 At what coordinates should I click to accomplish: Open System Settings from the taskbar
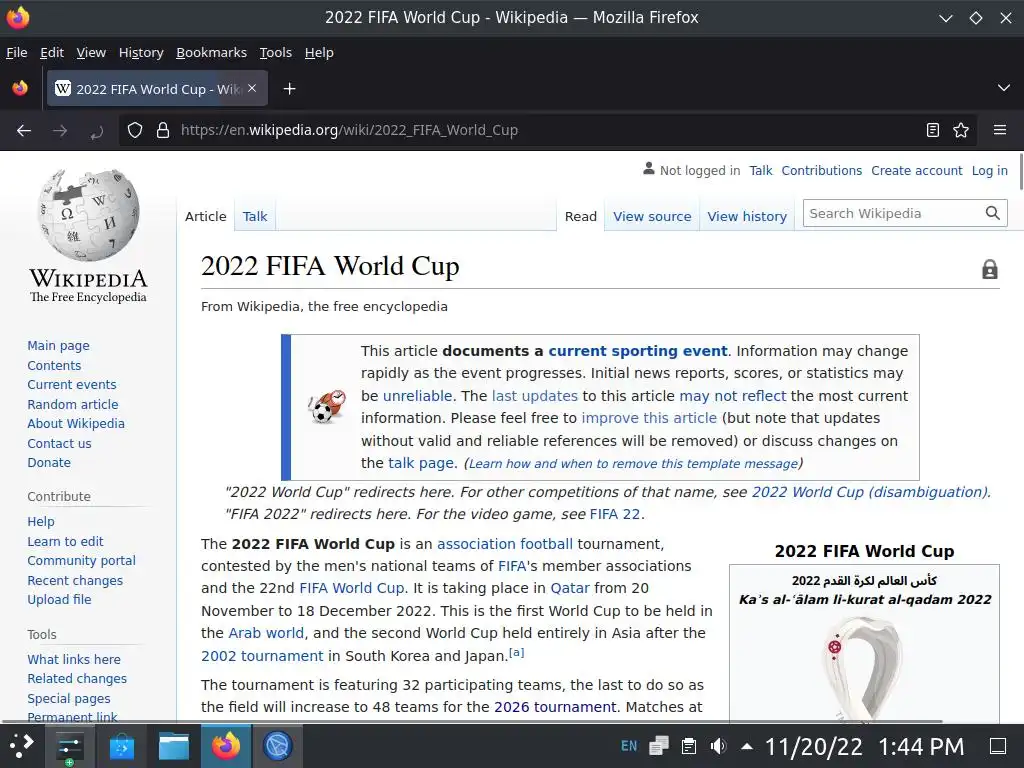click(69, 746)
